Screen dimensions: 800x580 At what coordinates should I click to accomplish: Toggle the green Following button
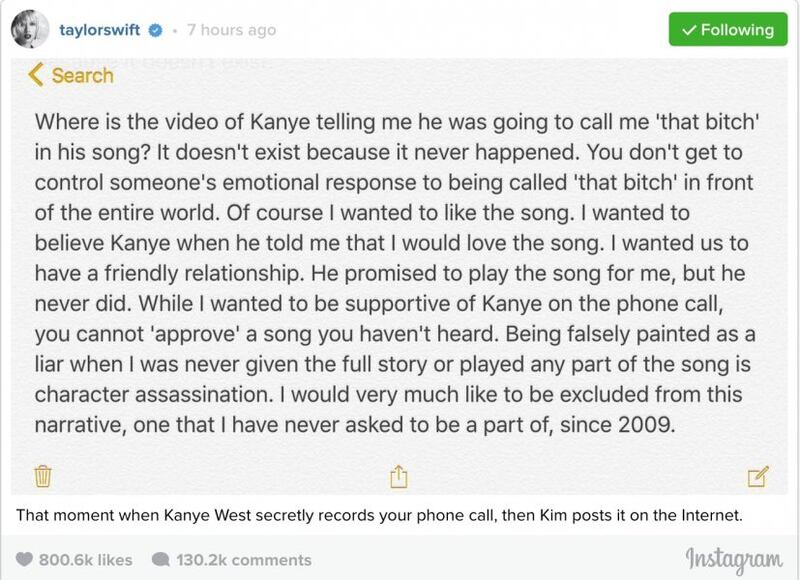pos(728,29)
